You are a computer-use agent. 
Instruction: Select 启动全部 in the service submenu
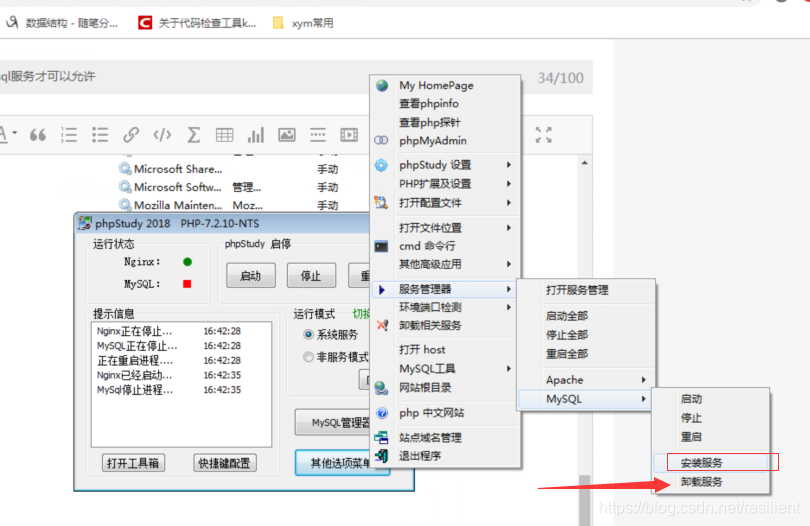tap(567, 316)
